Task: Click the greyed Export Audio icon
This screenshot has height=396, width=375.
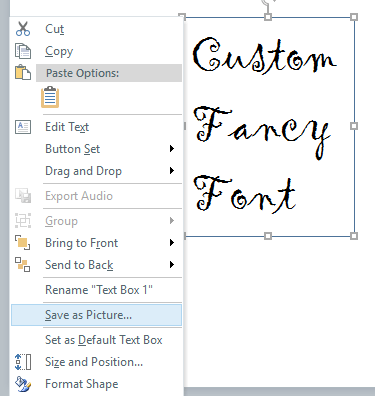Action: coord(23,196)
